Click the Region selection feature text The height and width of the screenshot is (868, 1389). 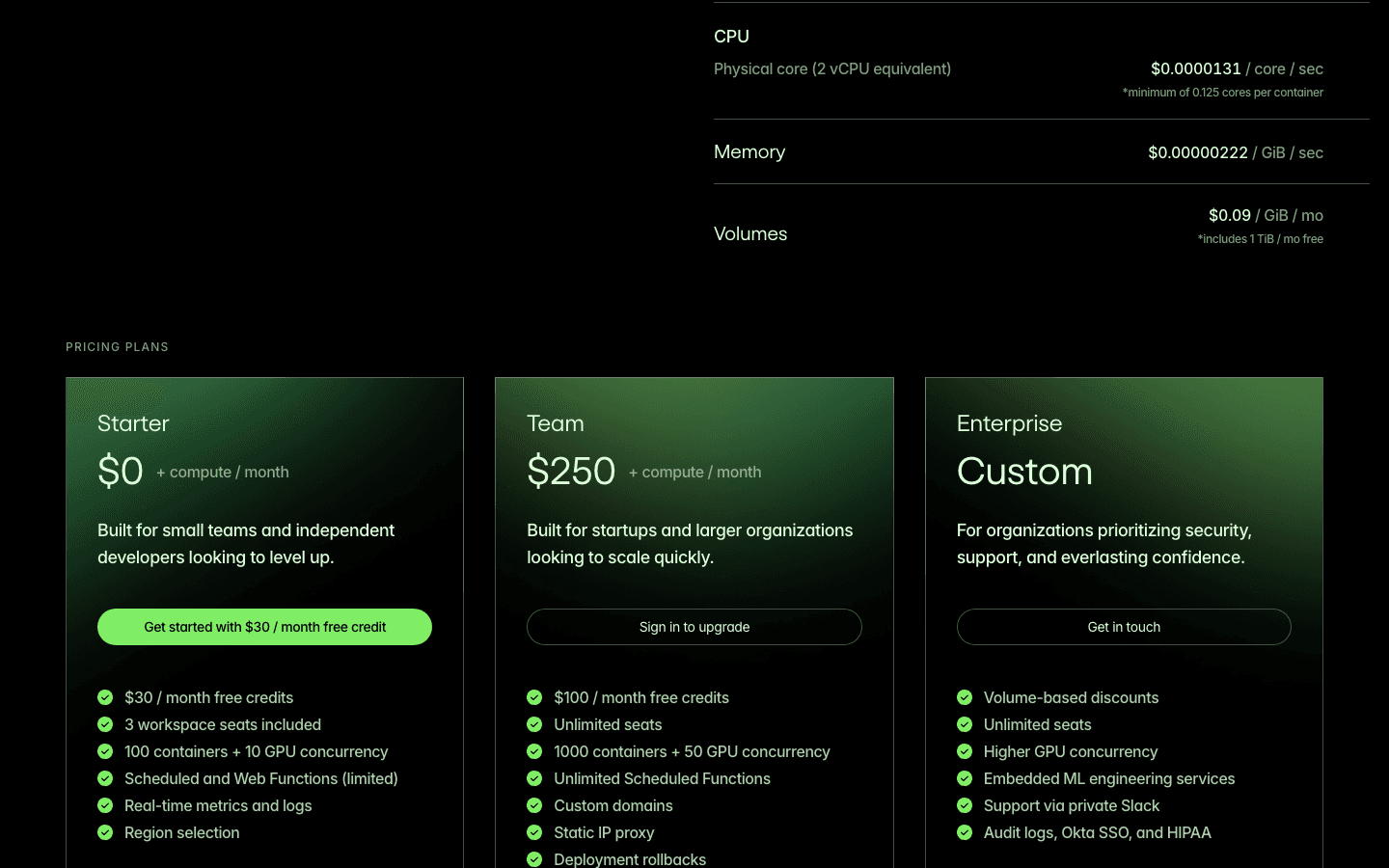(x=182, y=832)
